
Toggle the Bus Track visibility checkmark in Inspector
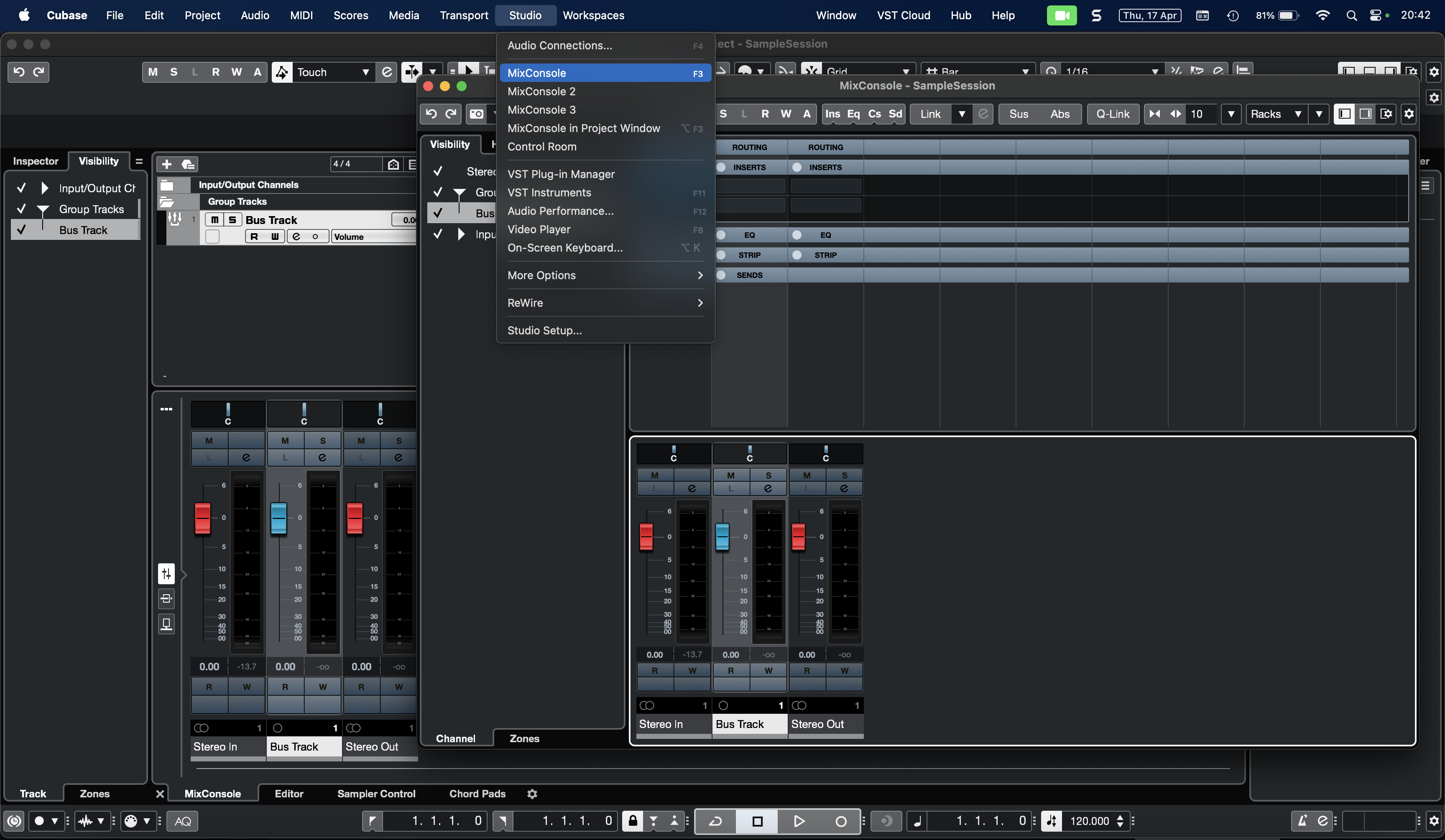pos(21,230)
